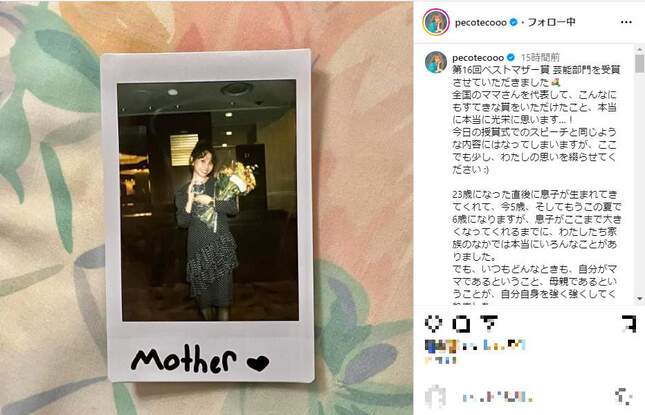The height and width of the screenshot is (415, 645).
Task: Click the Mother polaroid photo
Action: [x=208, y=216]
